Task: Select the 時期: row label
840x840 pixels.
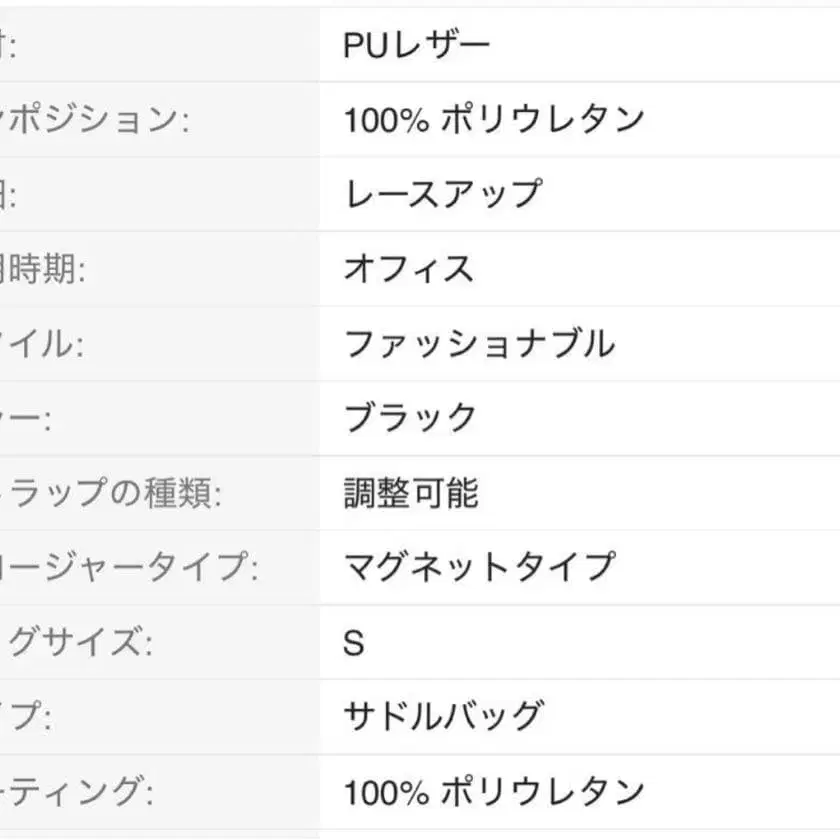Action: point(45,269)
